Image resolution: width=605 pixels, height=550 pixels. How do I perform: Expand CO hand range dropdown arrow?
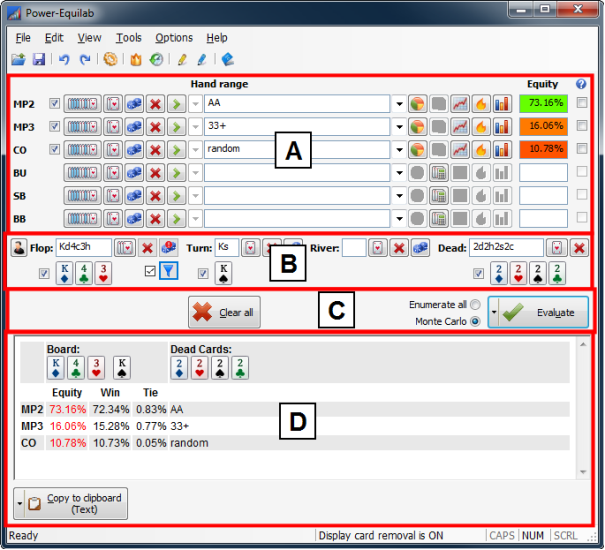399,150
